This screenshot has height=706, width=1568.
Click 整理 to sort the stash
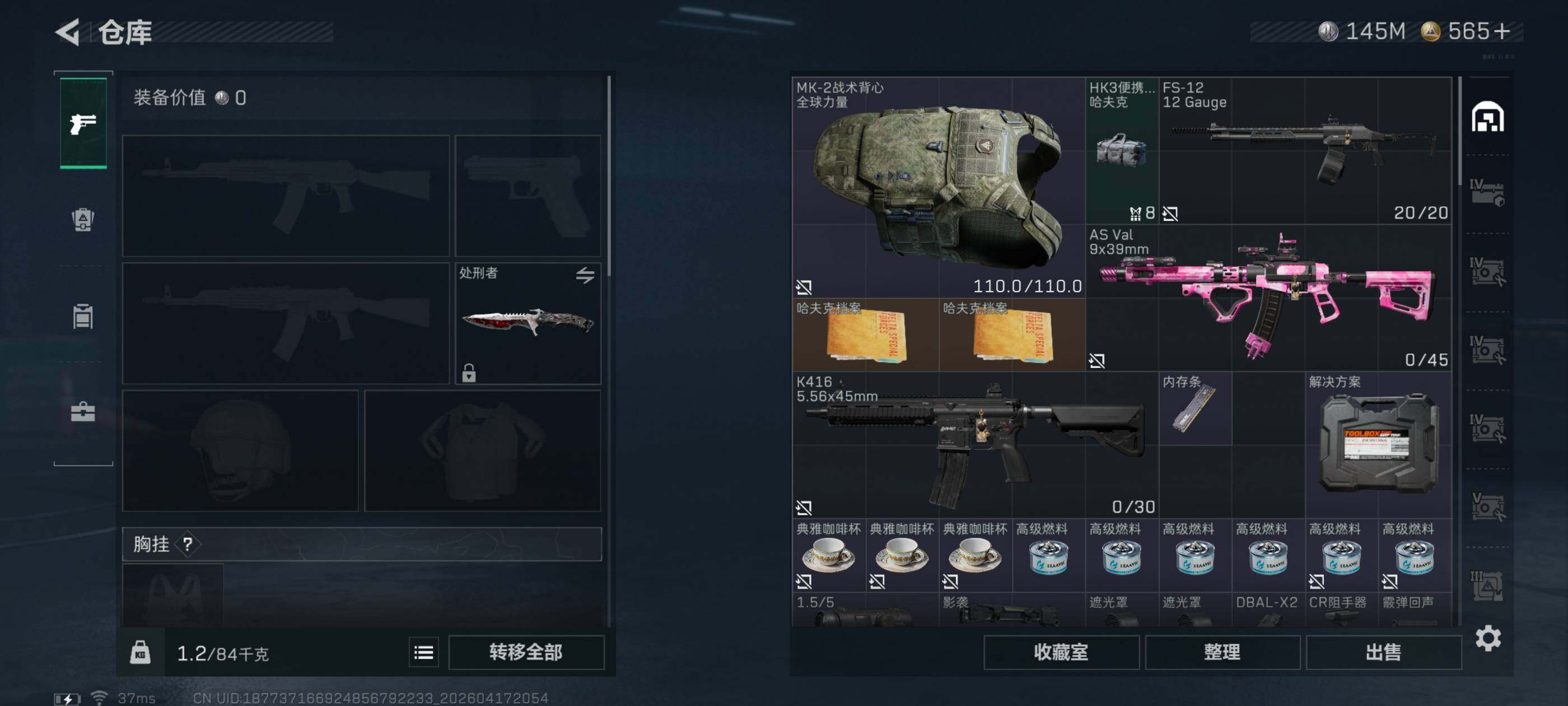pyautogui.click(x=1222, y=652)
